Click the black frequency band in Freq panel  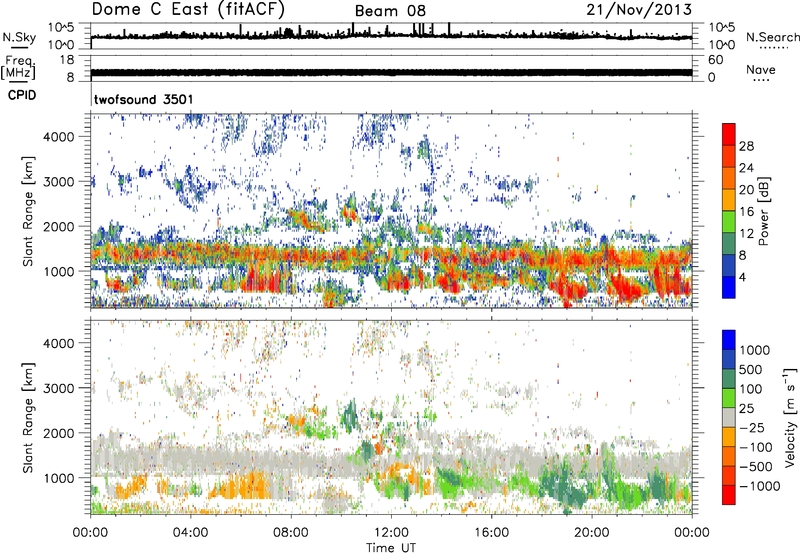[391, 73]
